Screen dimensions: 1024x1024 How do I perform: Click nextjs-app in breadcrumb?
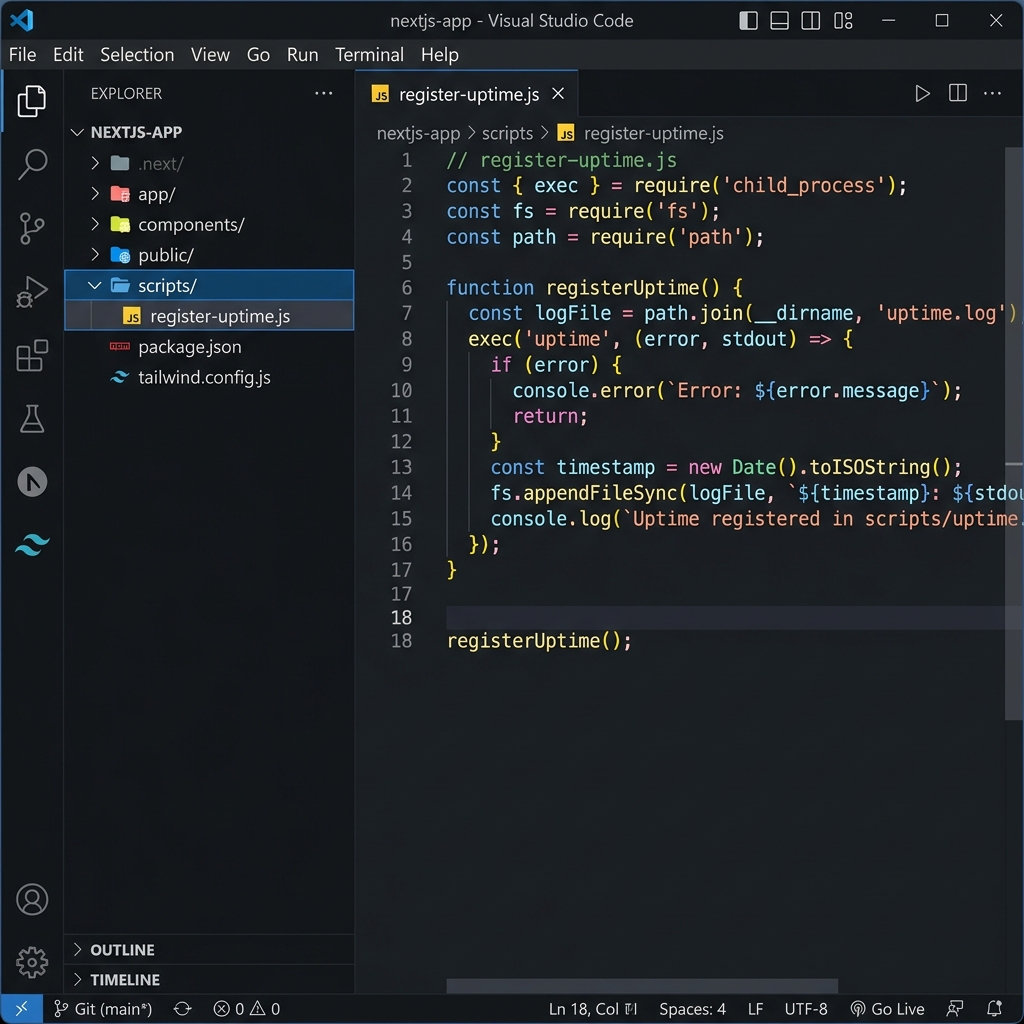(x=418, y=133)
